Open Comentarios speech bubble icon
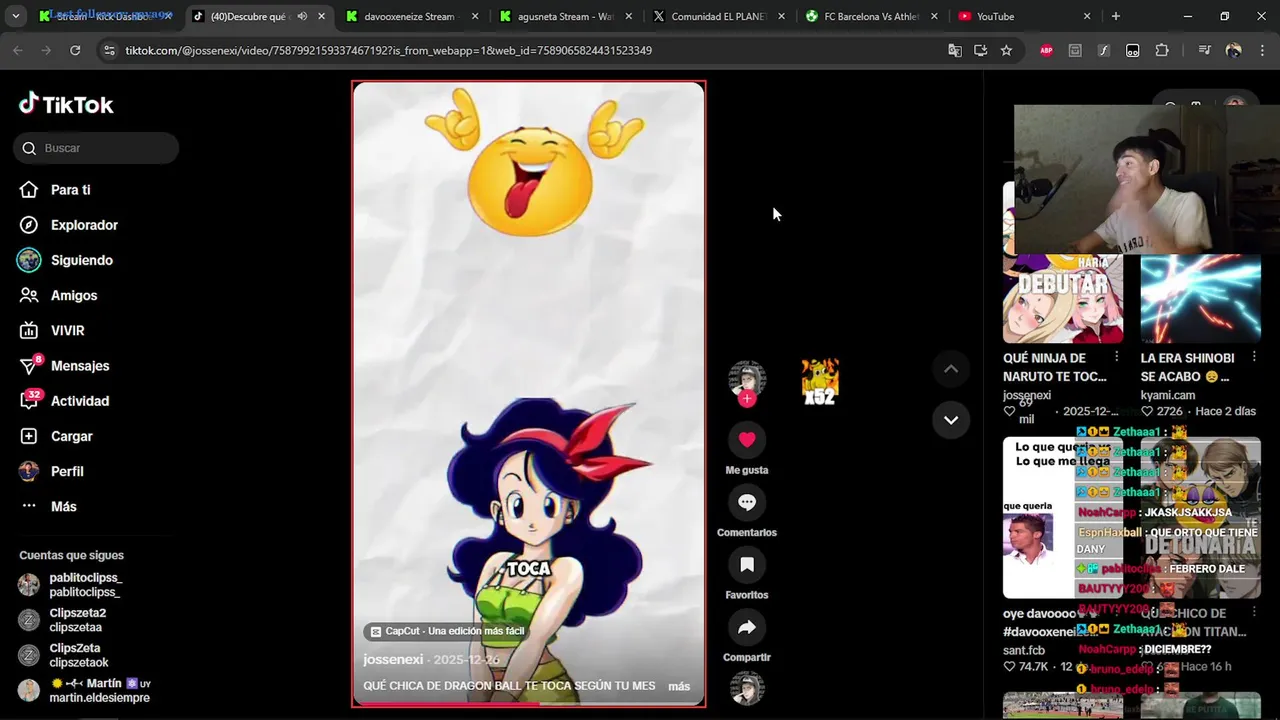This screenshot has width=1280, height=720. coord(747,502)
